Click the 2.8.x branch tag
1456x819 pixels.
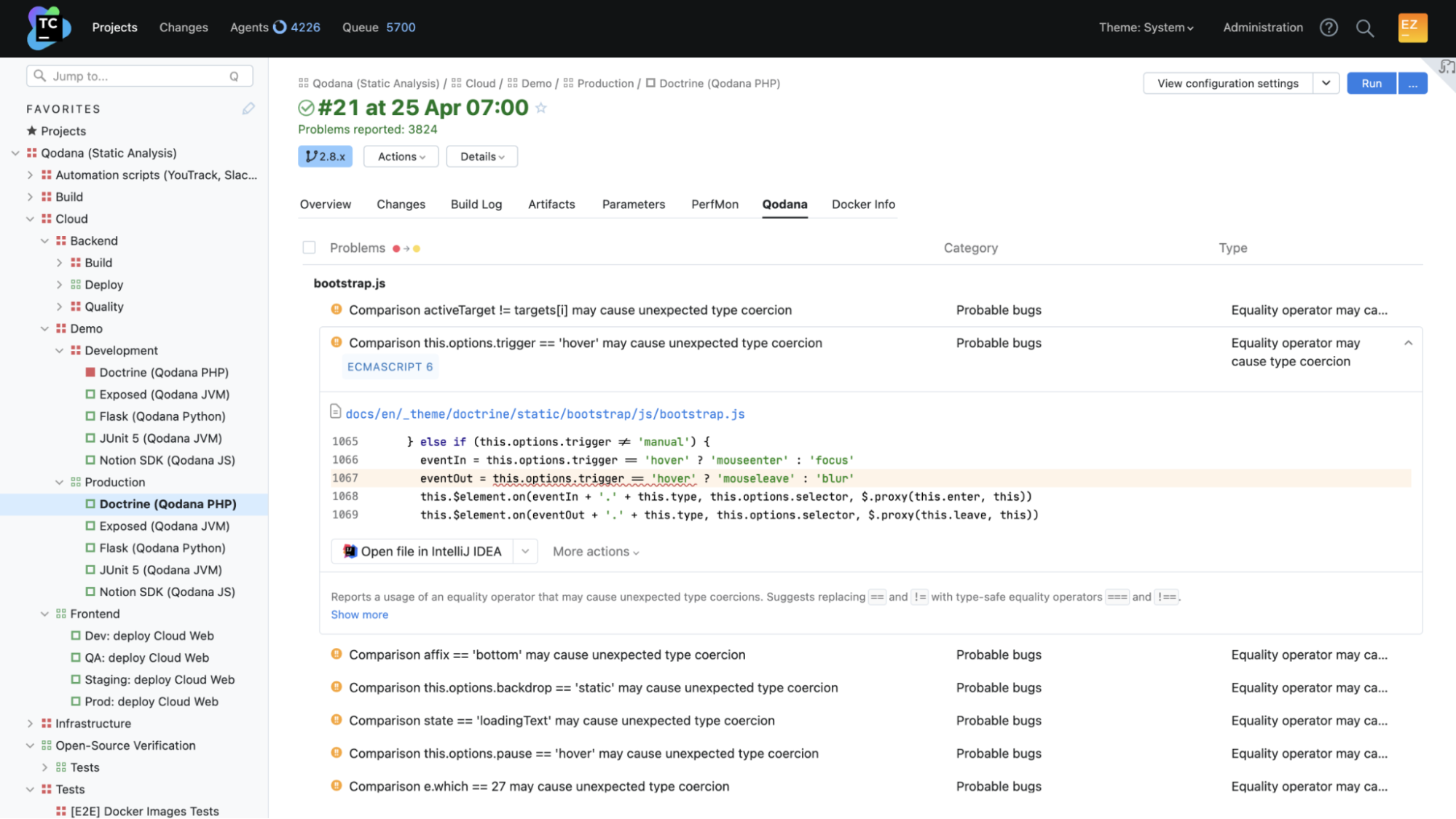[325, 157]
